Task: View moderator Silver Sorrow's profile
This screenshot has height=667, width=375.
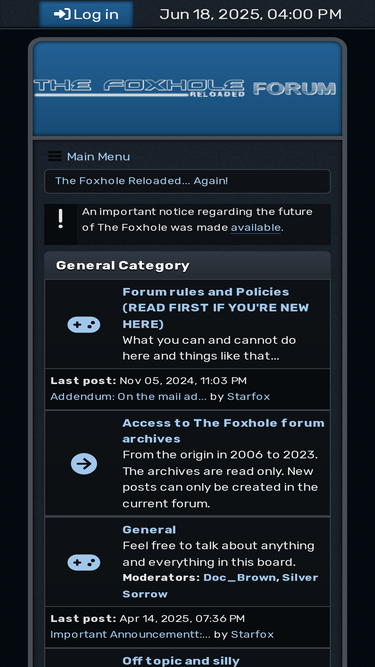Action: point(220,586)
